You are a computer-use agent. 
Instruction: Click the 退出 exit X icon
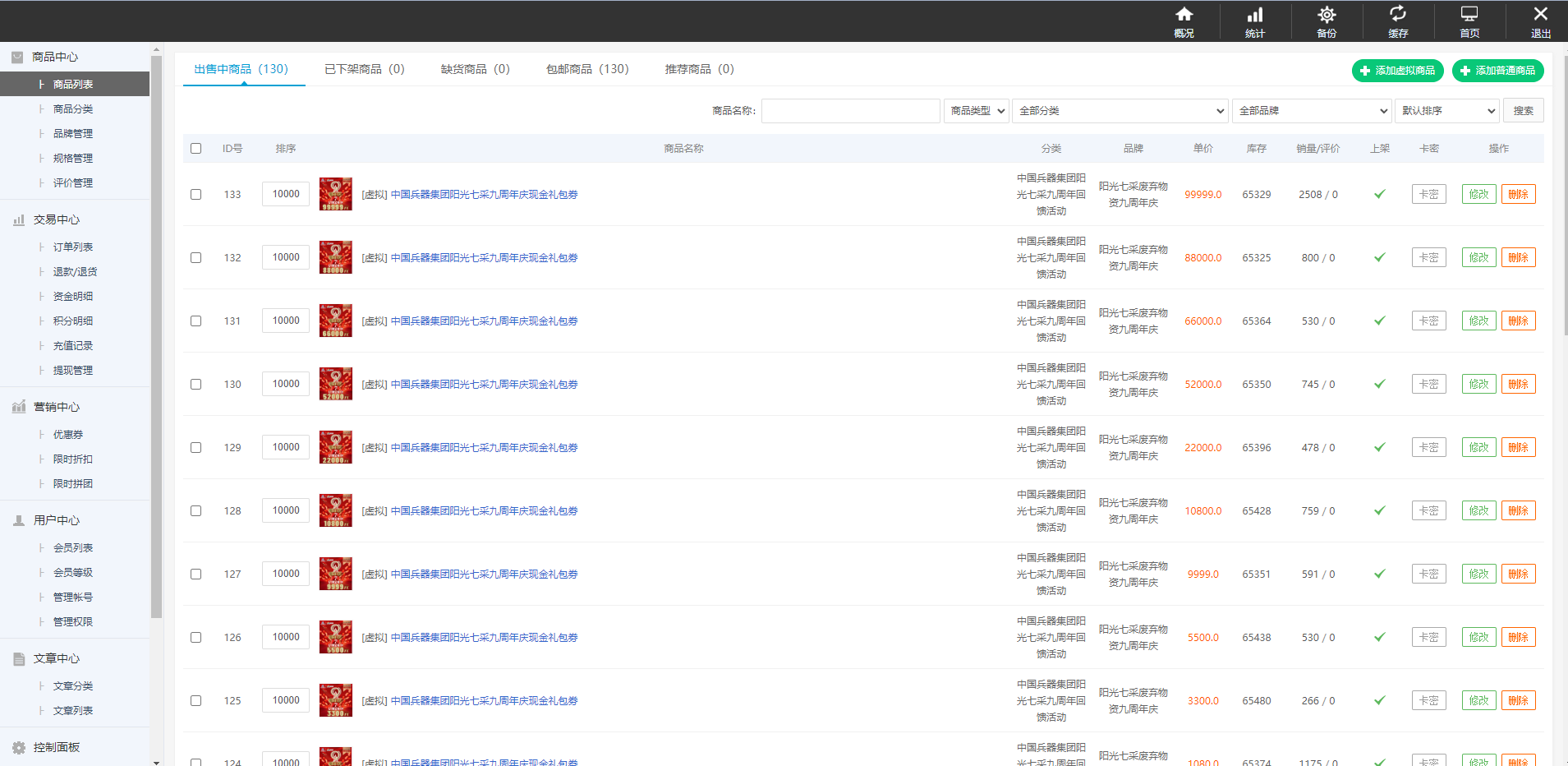click(x=1541, y=15)
